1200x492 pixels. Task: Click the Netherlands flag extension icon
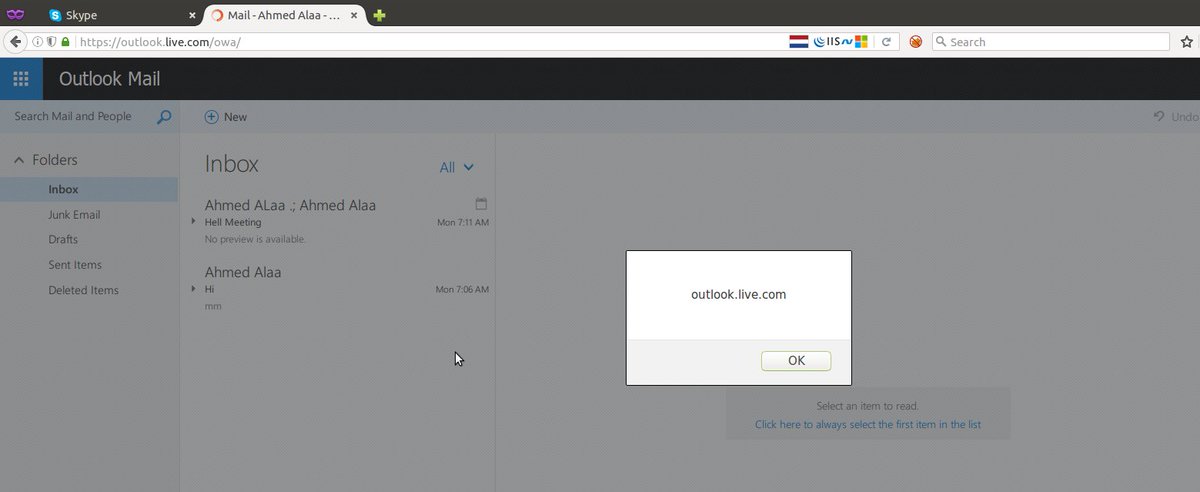coord(798,42)
